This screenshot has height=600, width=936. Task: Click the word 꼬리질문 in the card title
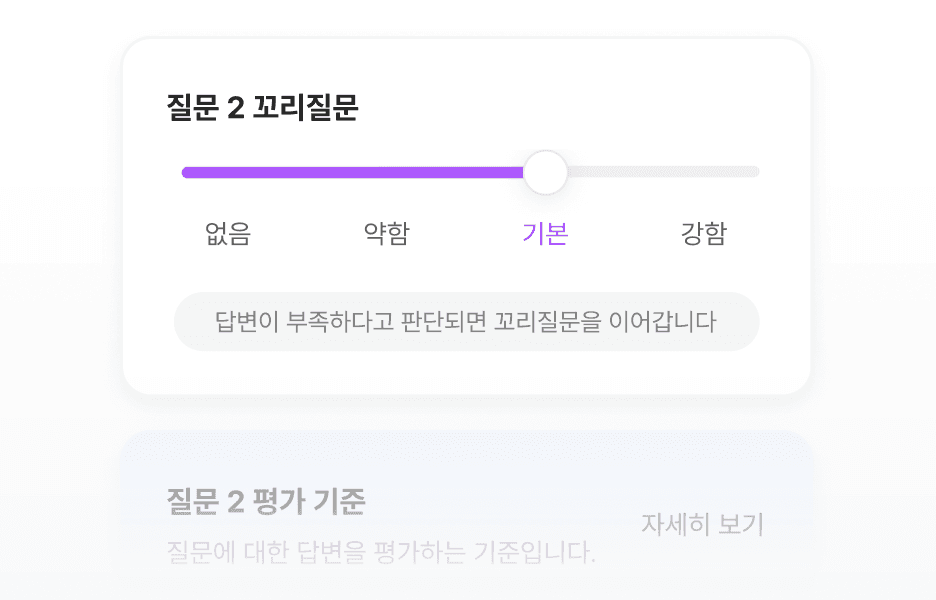[305, 107]
